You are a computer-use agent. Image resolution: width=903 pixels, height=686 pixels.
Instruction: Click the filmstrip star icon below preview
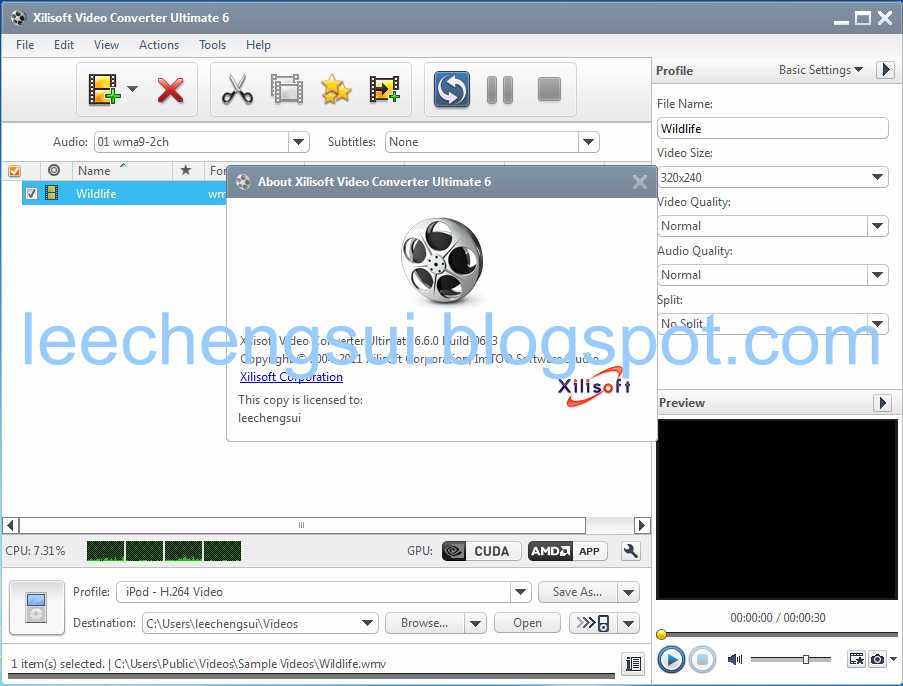tap(856, 658)
